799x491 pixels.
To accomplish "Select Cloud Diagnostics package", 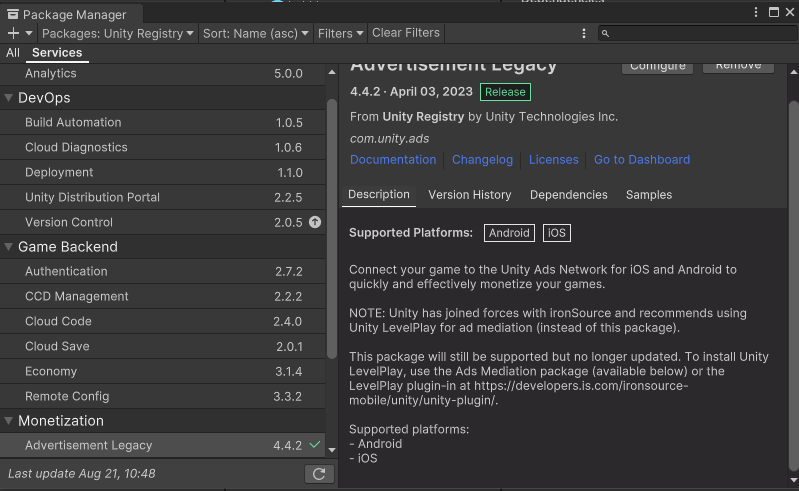I will [x=163, y=147].
